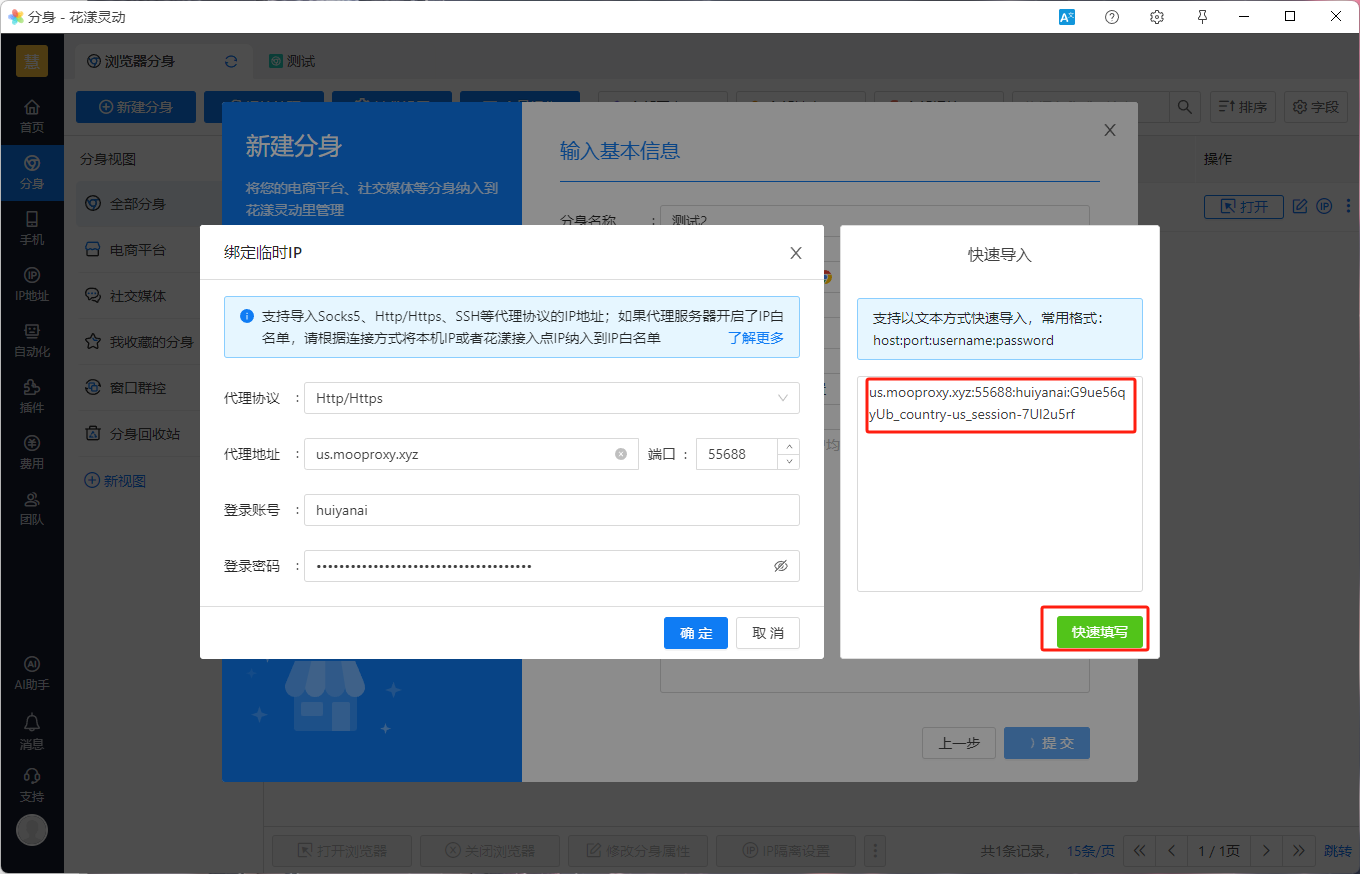Click the 登录账号 input field
The image size is (1360, 874).
(551, 510)
